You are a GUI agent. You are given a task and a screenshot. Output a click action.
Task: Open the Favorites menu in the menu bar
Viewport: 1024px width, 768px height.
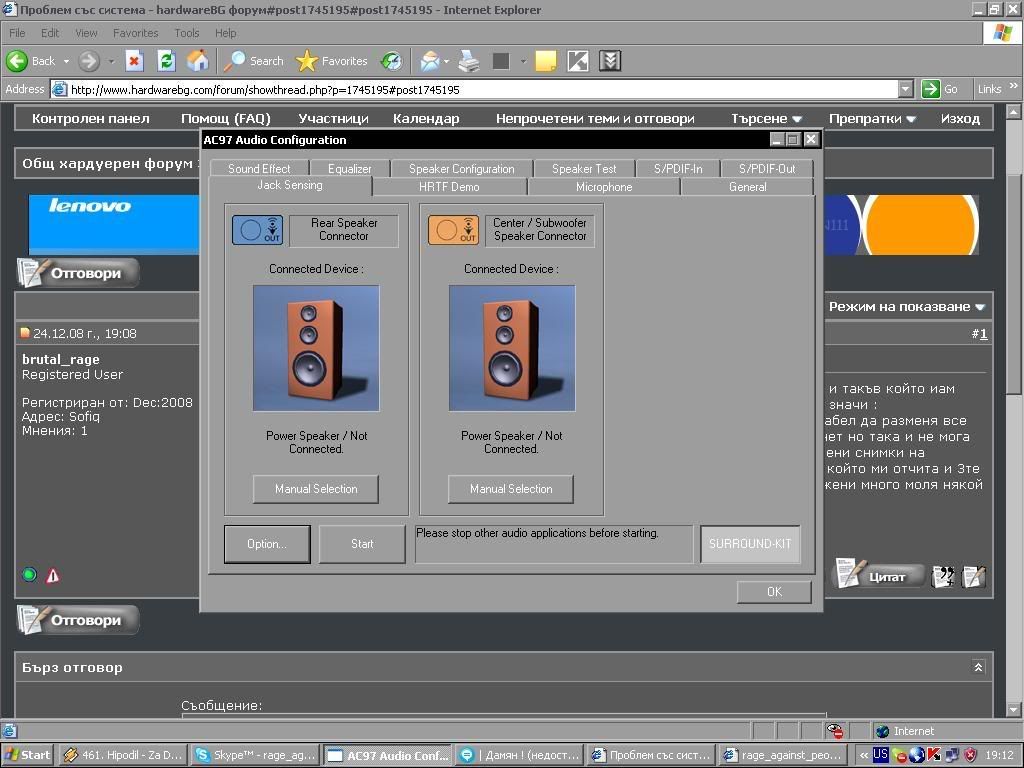click(135, 33)
